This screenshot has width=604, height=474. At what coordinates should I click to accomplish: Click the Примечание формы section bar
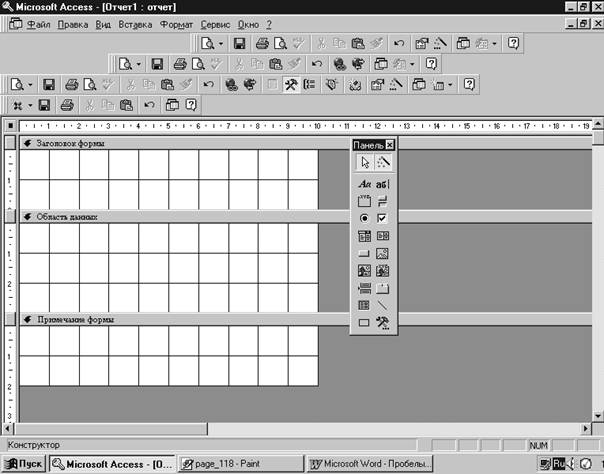pyautogui.click(x=305, y=320)
